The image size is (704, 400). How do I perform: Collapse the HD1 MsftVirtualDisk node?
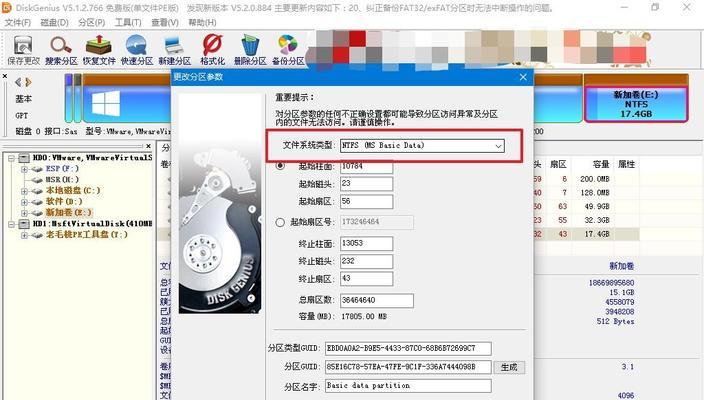(12, 224)
